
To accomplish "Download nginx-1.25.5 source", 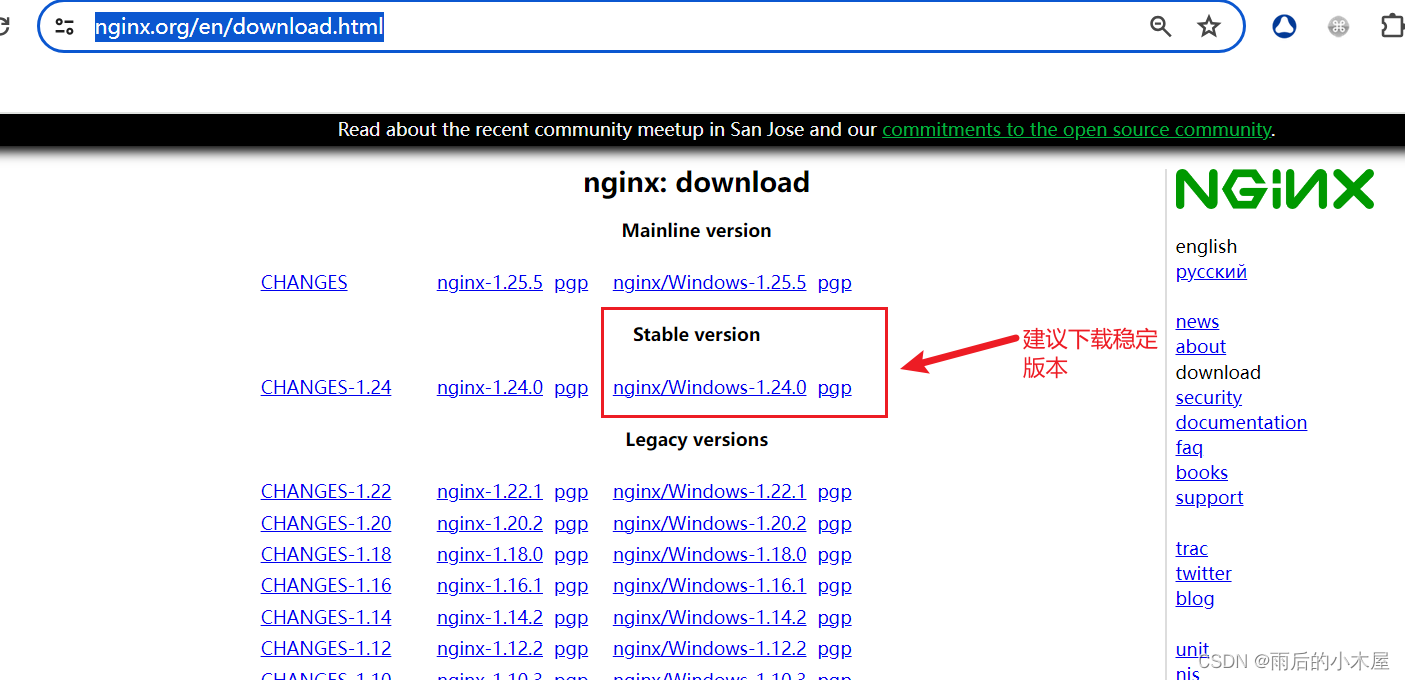I will 490,283.
